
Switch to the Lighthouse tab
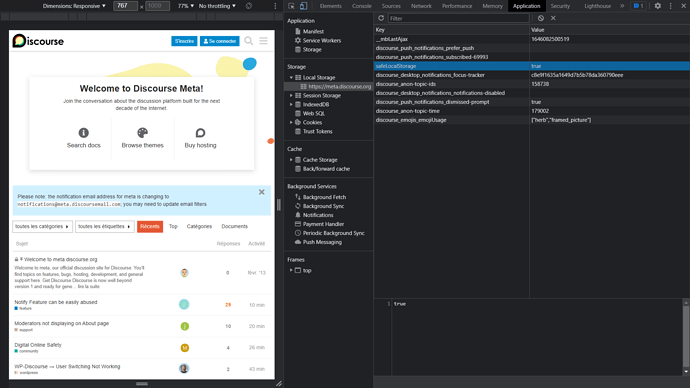[x=597, y=6]
